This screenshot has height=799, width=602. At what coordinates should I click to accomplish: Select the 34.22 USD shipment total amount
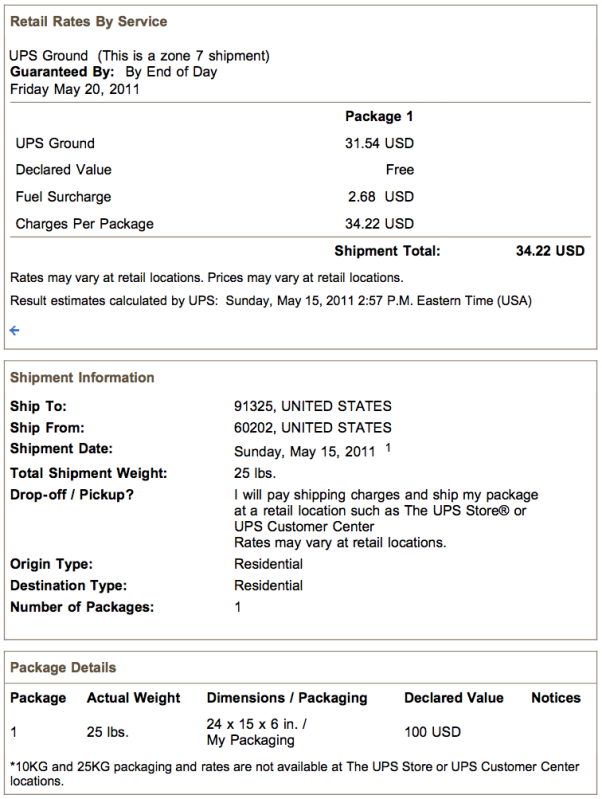550,251
